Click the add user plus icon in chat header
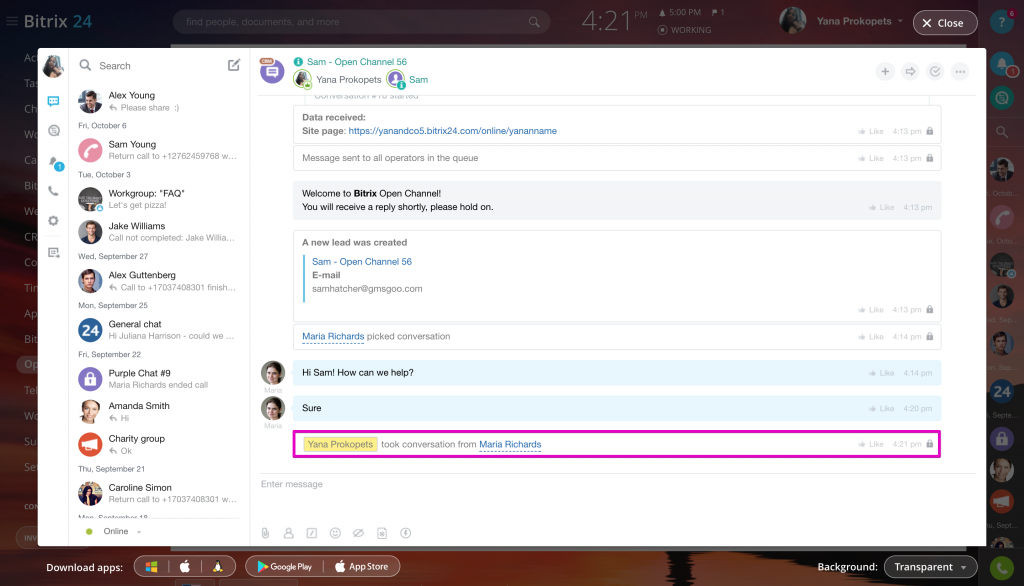 coord(885,72)
